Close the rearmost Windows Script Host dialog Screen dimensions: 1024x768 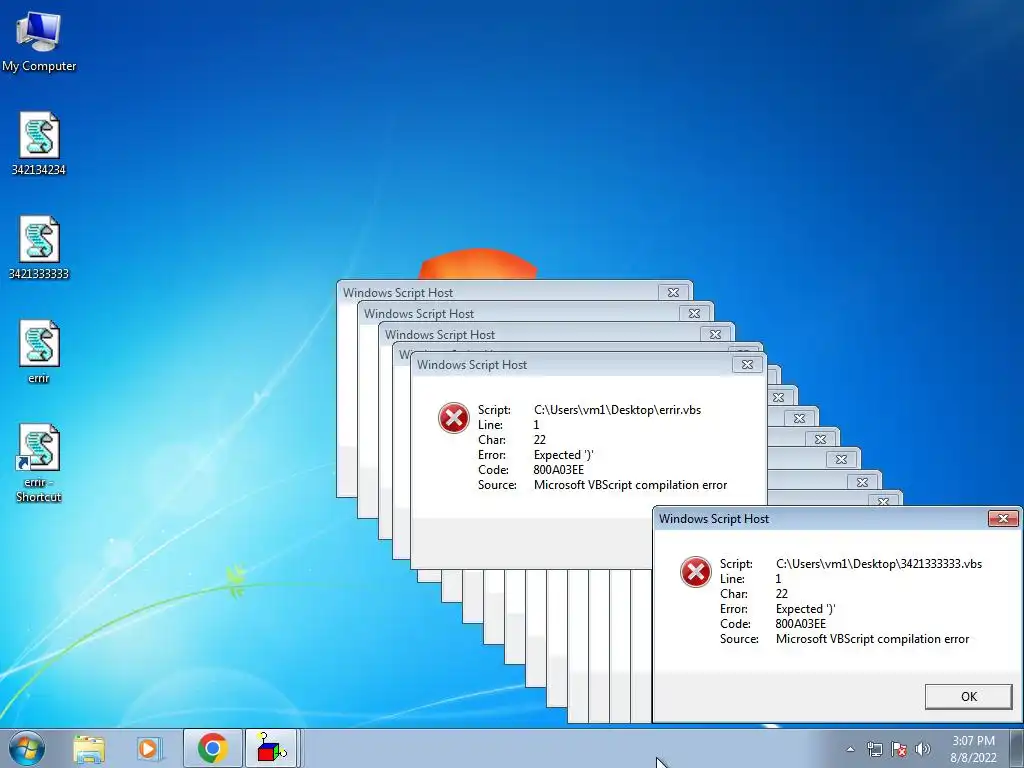click(673, 293)
